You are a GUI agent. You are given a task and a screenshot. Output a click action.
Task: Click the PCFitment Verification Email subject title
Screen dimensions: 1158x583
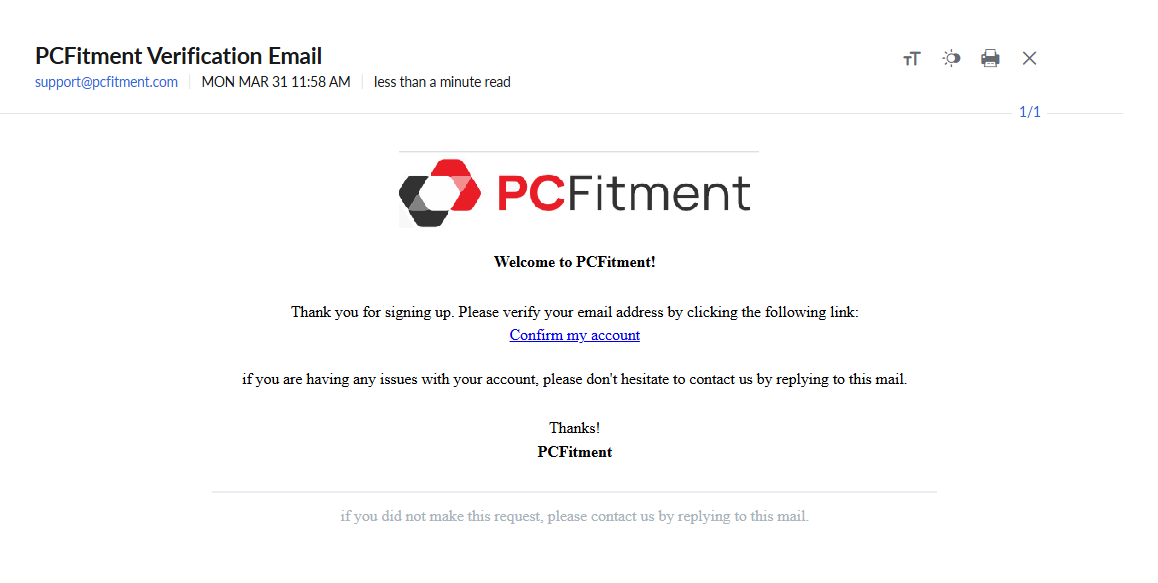click(178, 56)
